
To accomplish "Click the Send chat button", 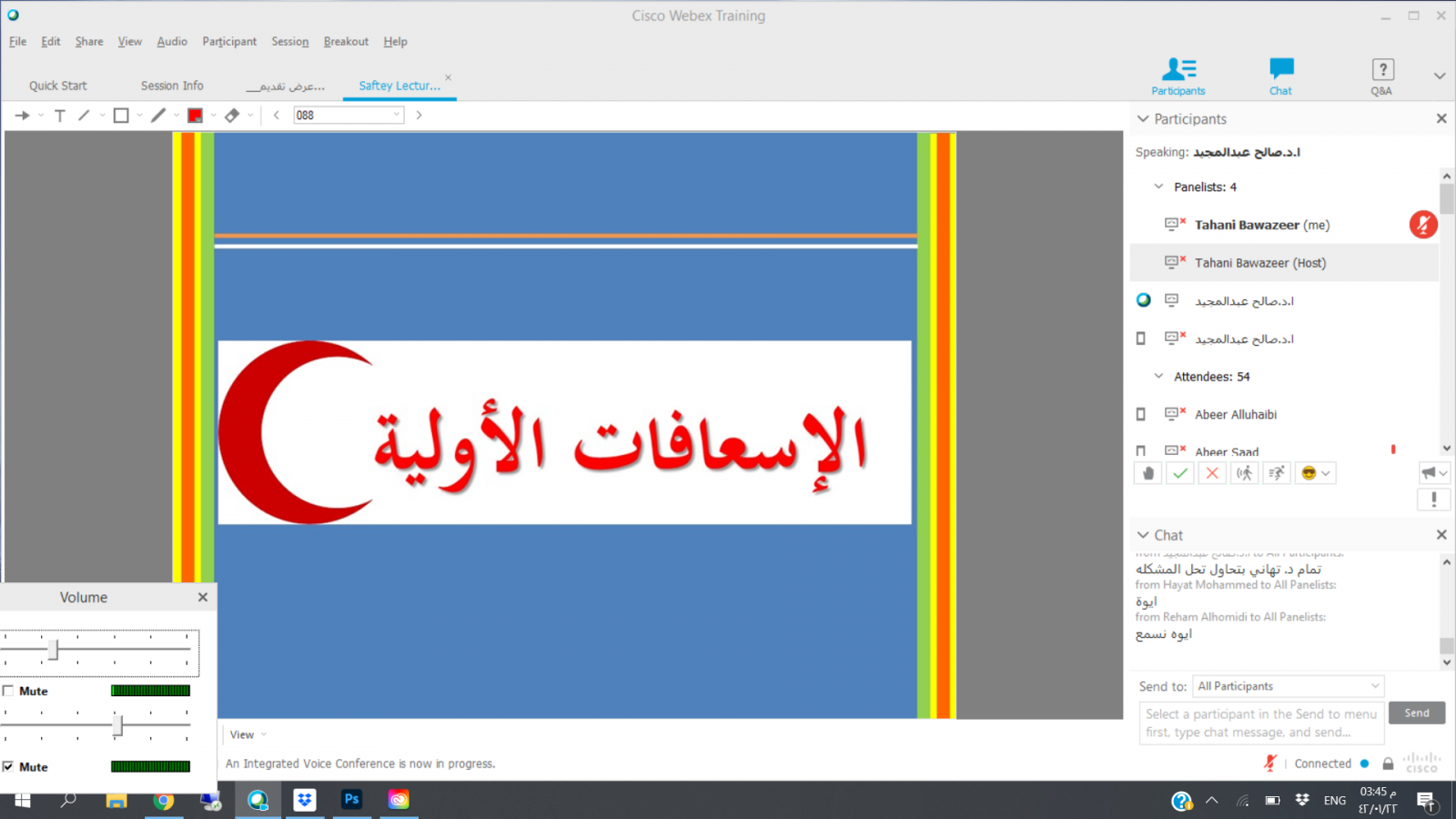I will [1416, 713].
